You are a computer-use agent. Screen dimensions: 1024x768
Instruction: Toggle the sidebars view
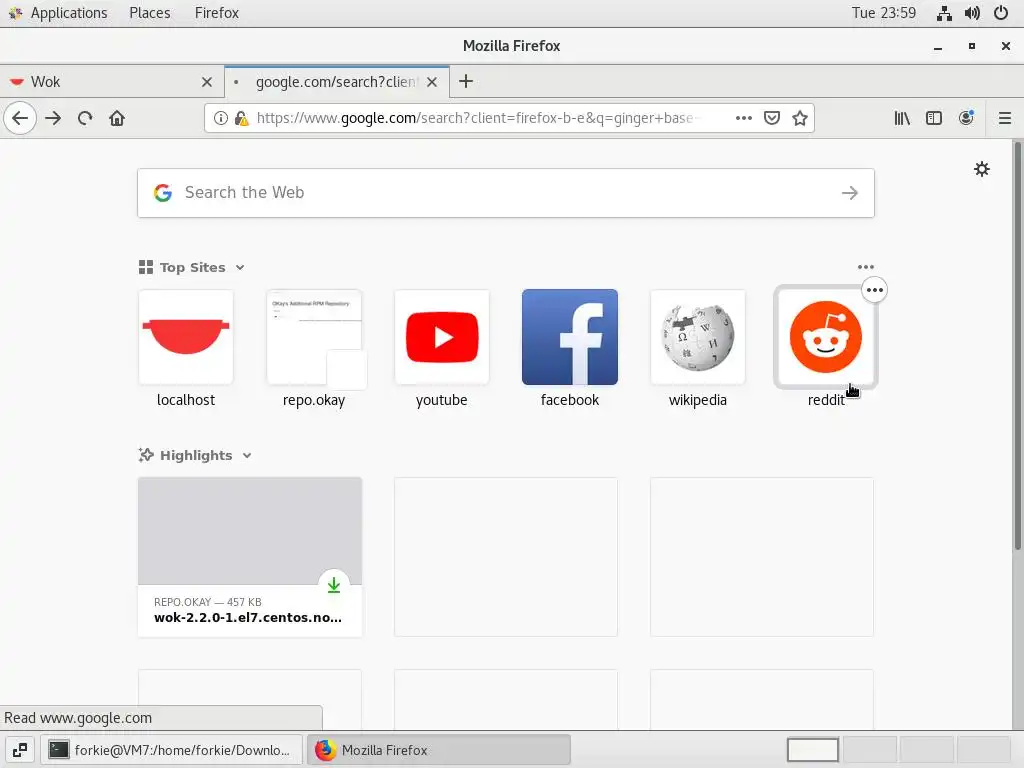[934, 118]
